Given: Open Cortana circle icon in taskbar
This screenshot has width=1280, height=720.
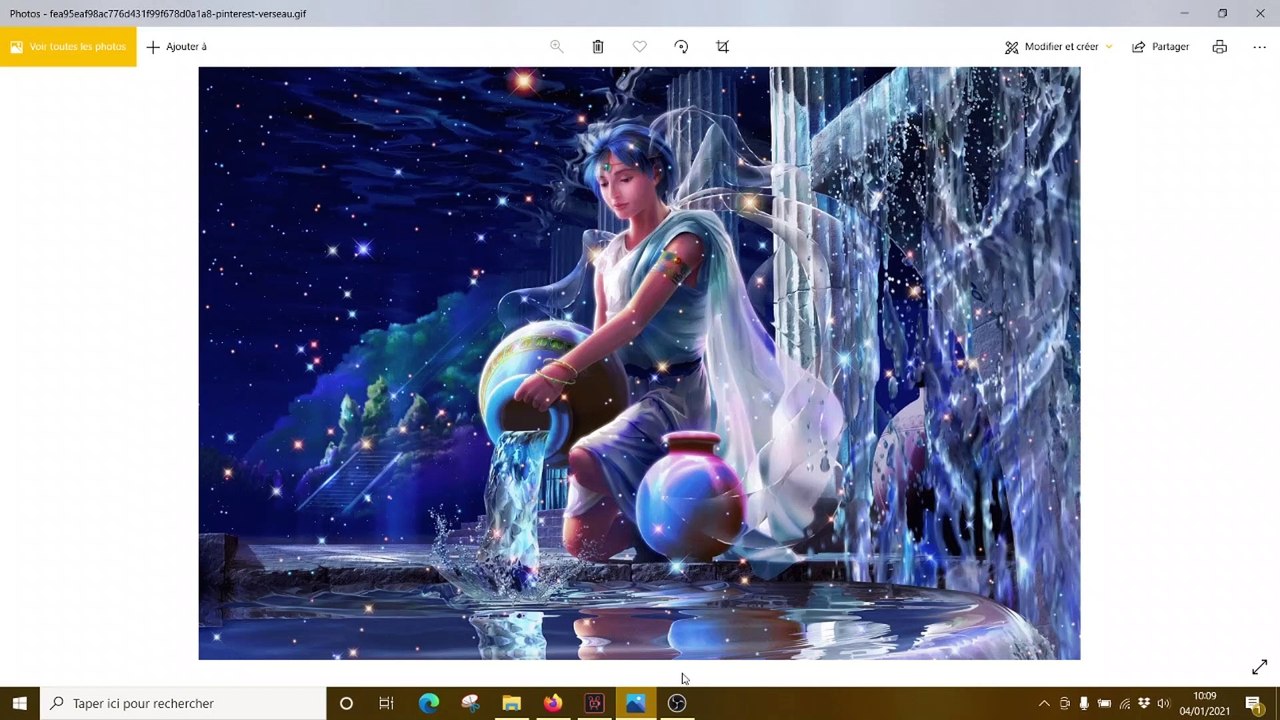Looking at the screenshot, I should tap(346, 703).
